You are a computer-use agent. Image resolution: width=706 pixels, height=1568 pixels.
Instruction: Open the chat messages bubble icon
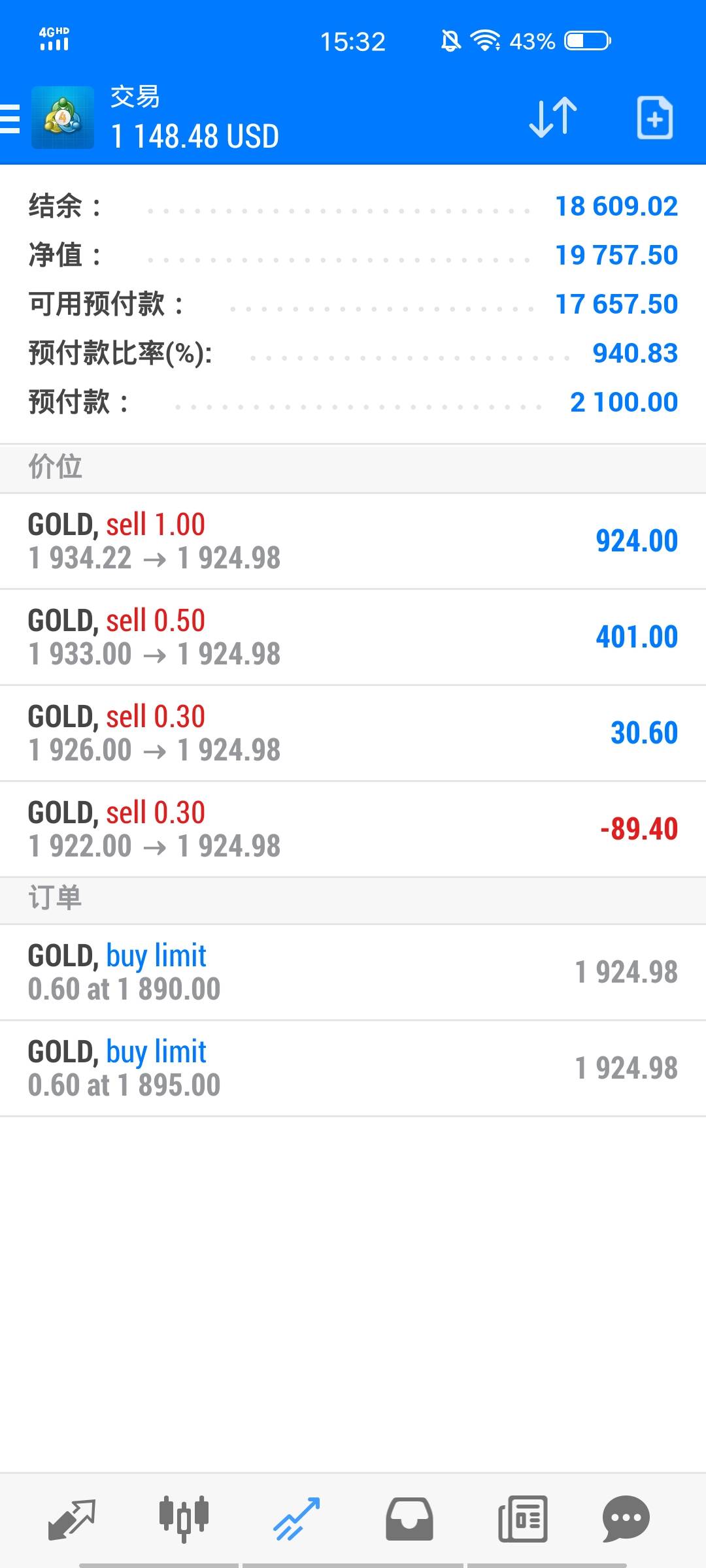(626, 1518)
